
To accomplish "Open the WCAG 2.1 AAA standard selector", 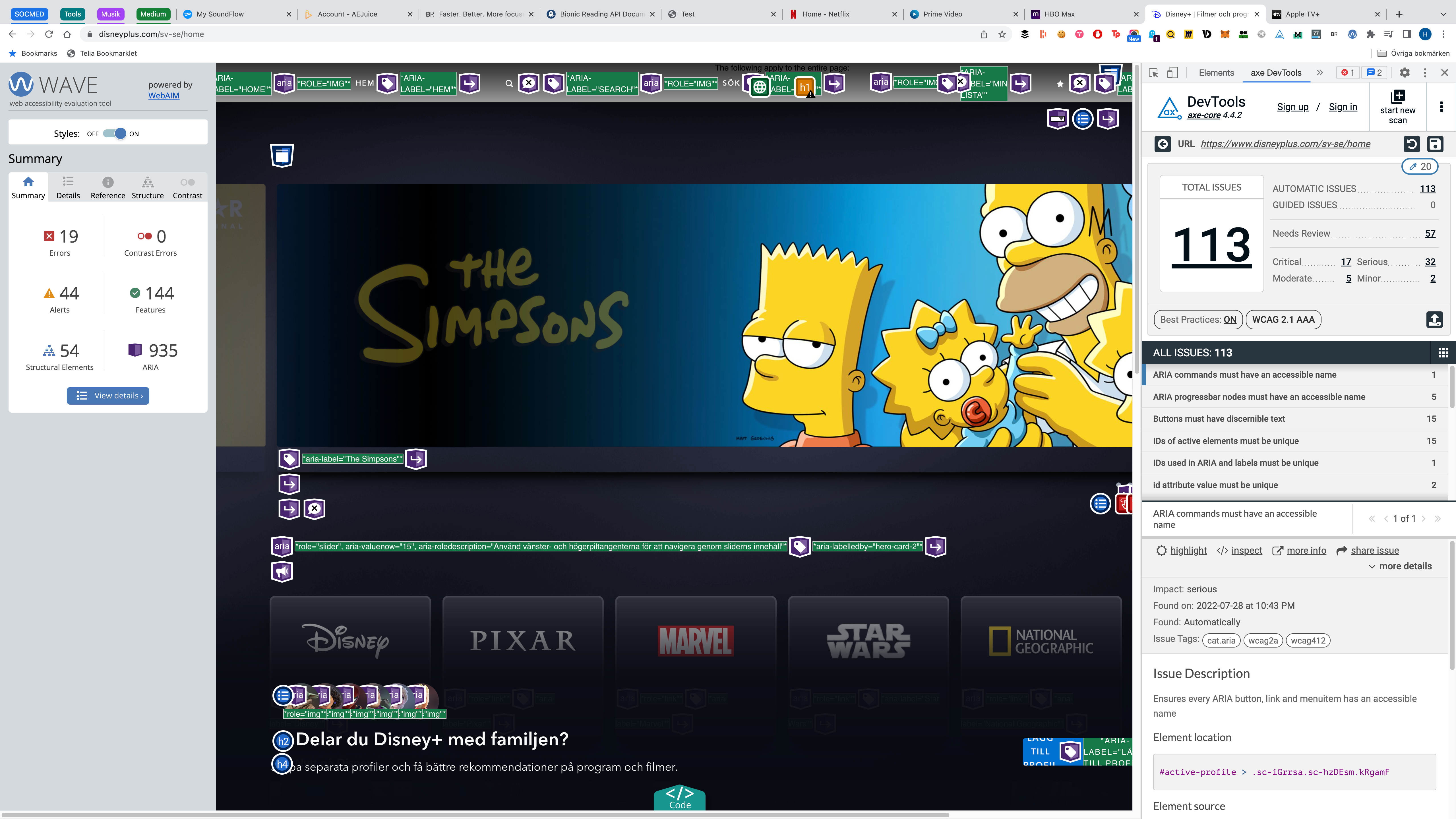I will (1283, 319).
